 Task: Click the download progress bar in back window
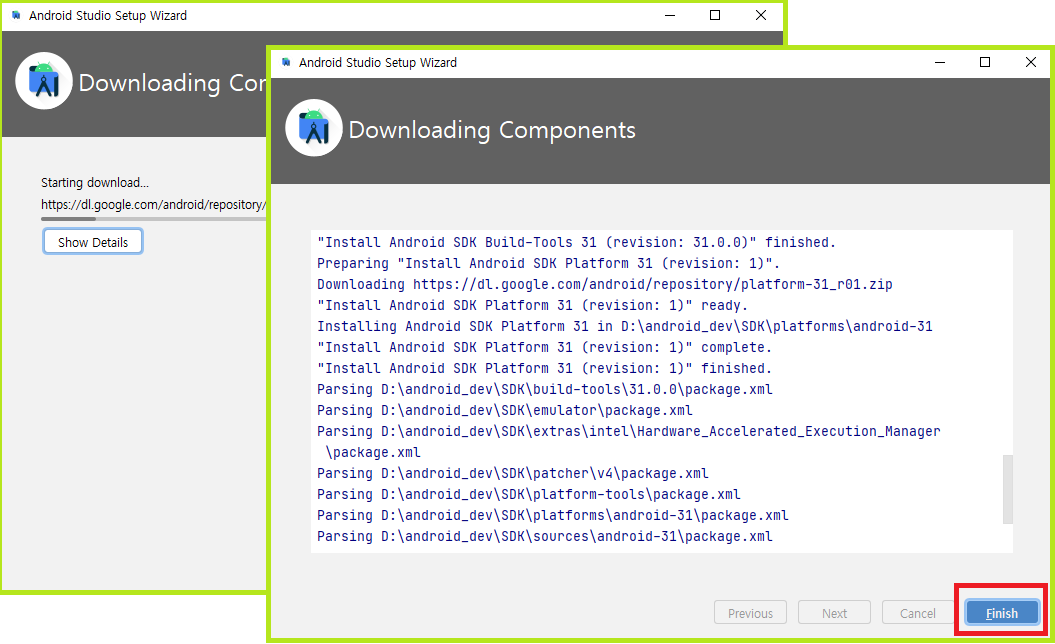tap(153, 219)
